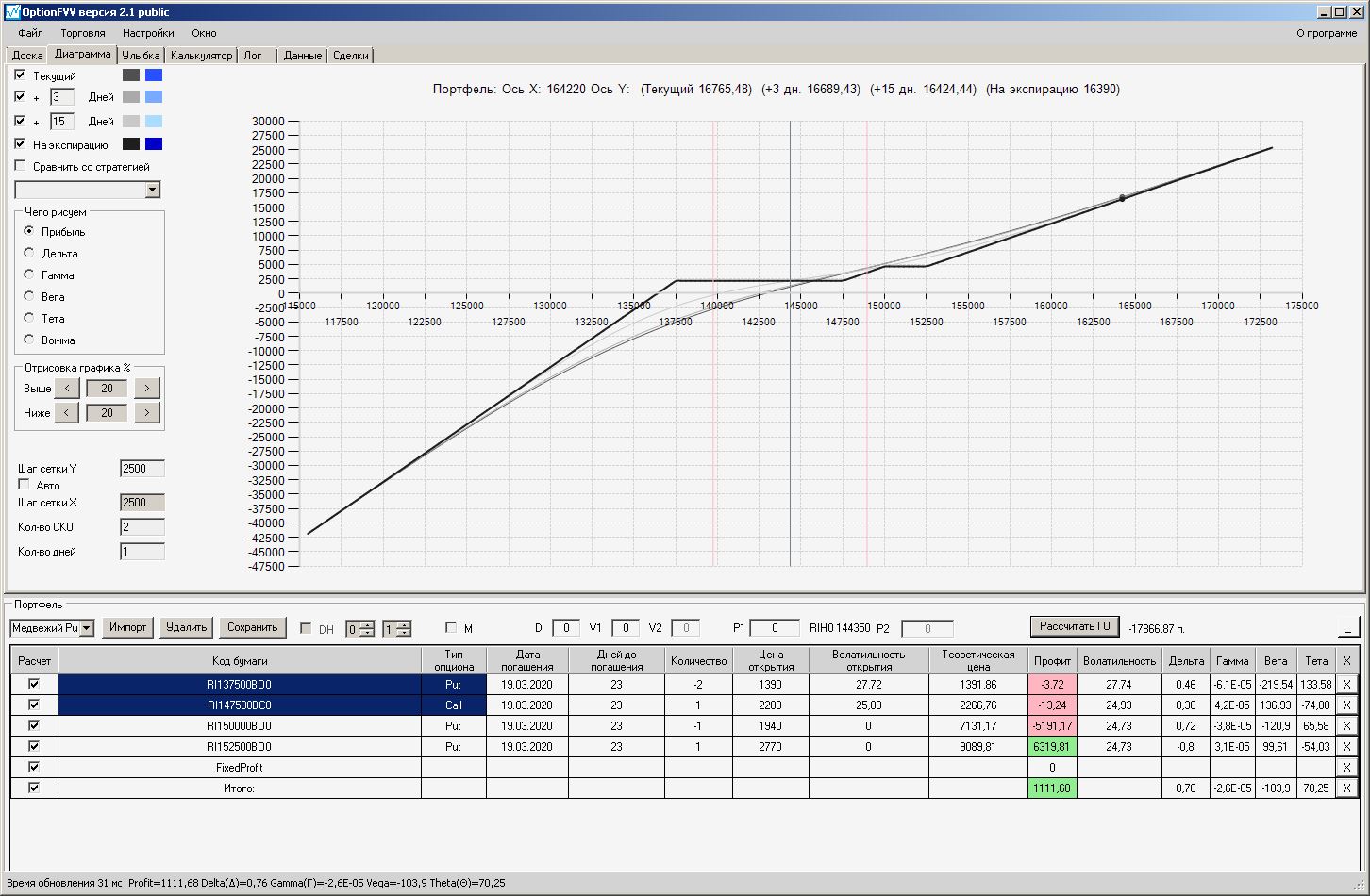Remove the RI147500BC0 row using its X
This screenshot has height=896, width=1370.
click(1346, 705)
